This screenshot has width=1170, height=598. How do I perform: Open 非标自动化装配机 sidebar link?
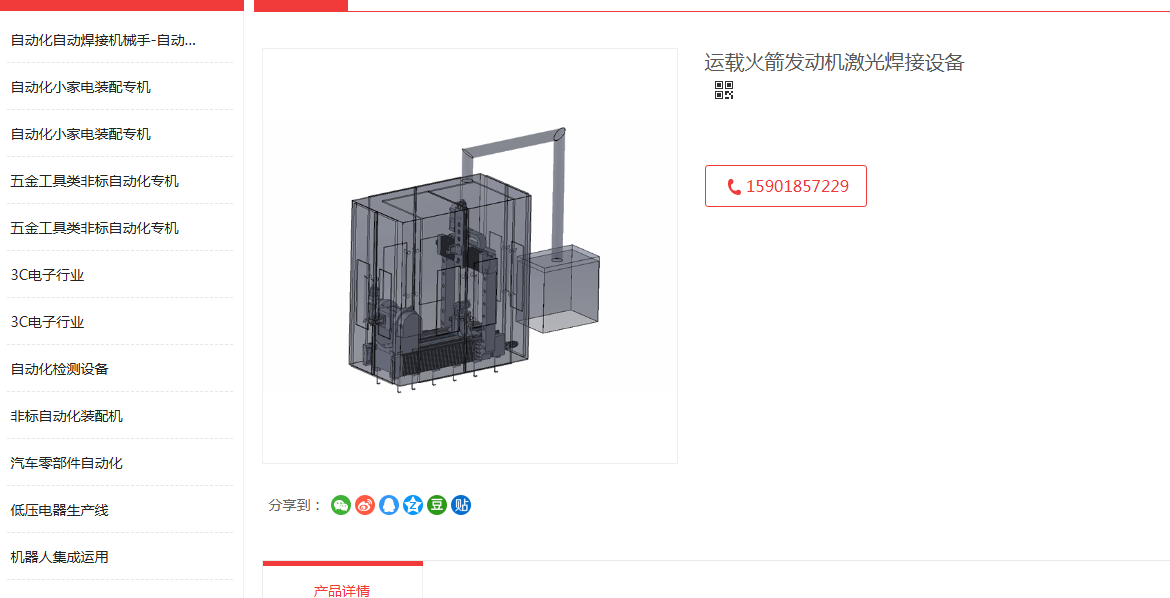(x=66, y=417)
